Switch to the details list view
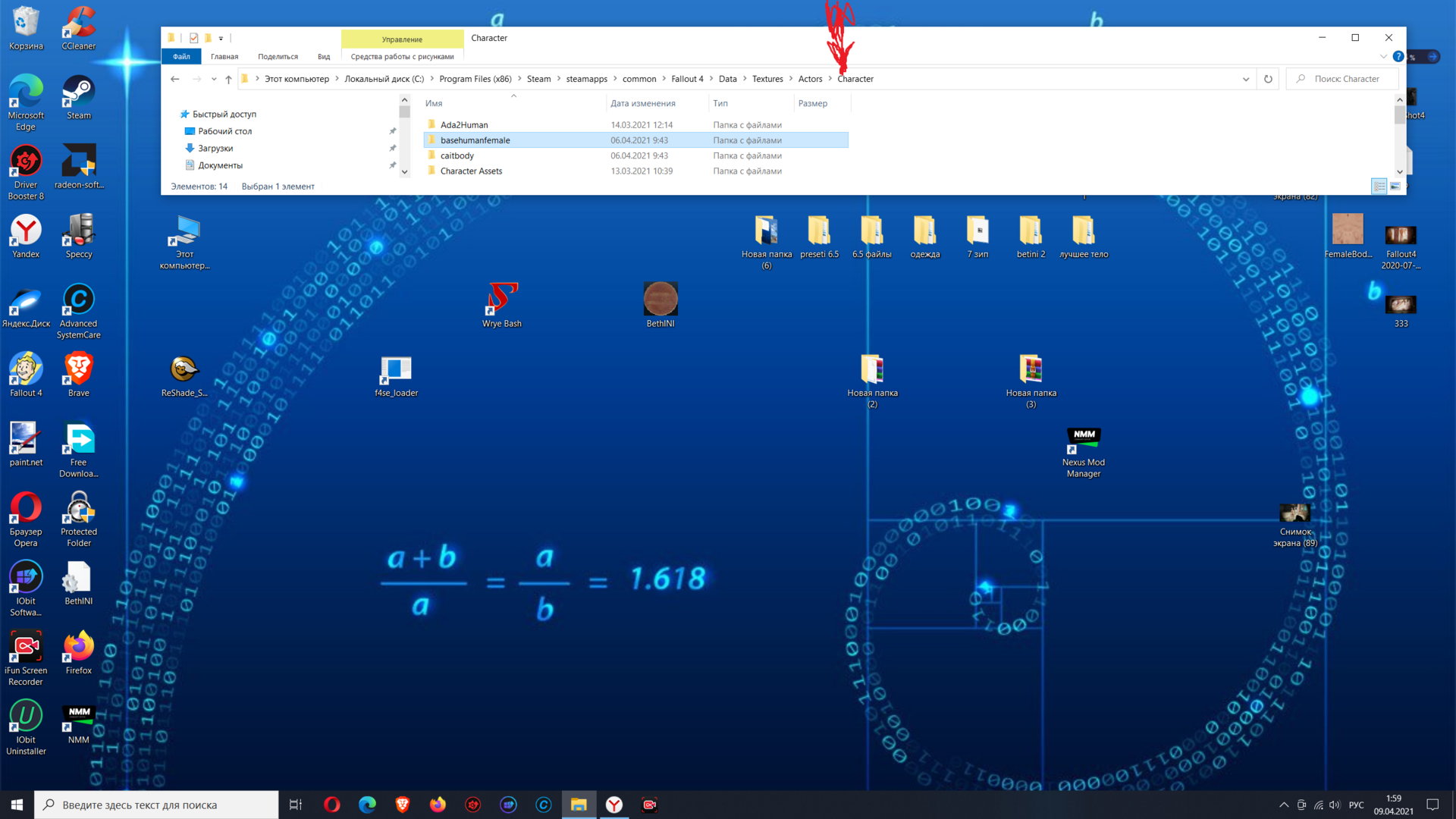 [x=1379, y=187]
